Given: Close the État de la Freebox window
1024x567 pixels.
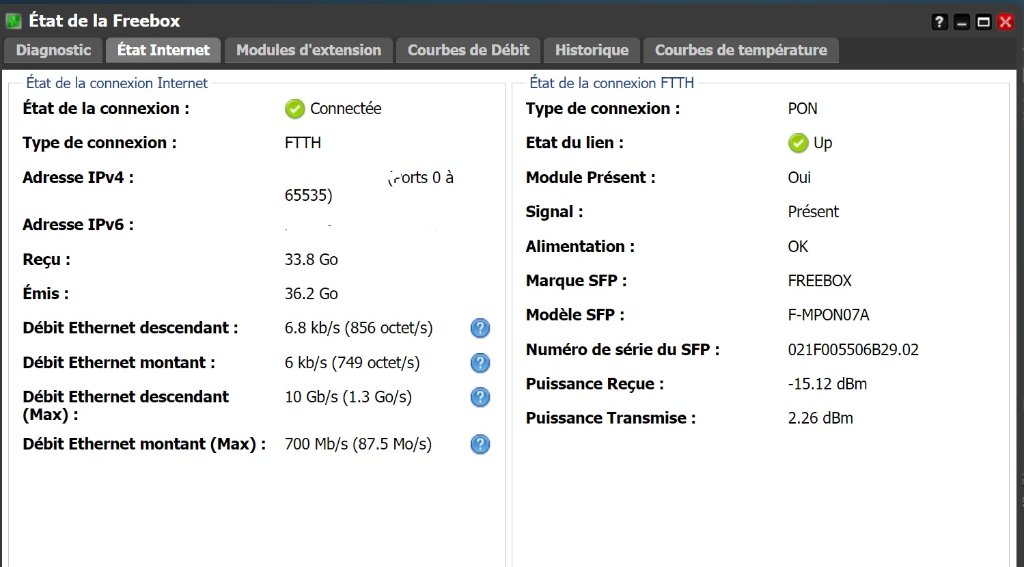Looking at the screenshot, I should click(x=1006, y=22).
